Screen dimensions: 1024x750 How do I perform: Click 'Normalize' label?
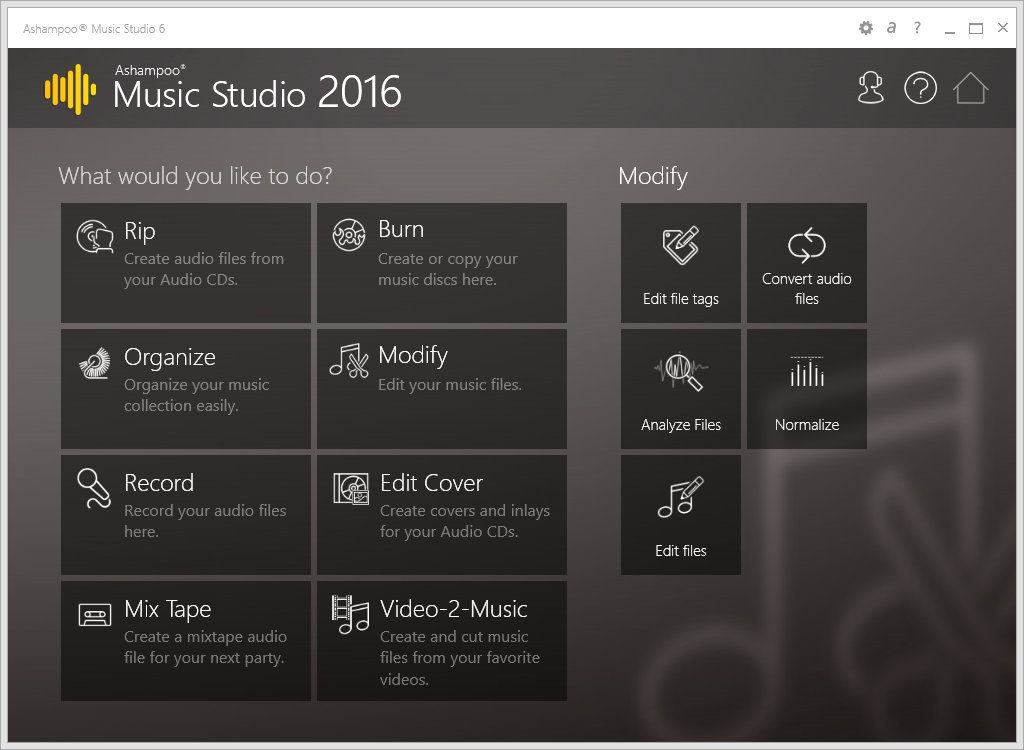click(807, 425)
